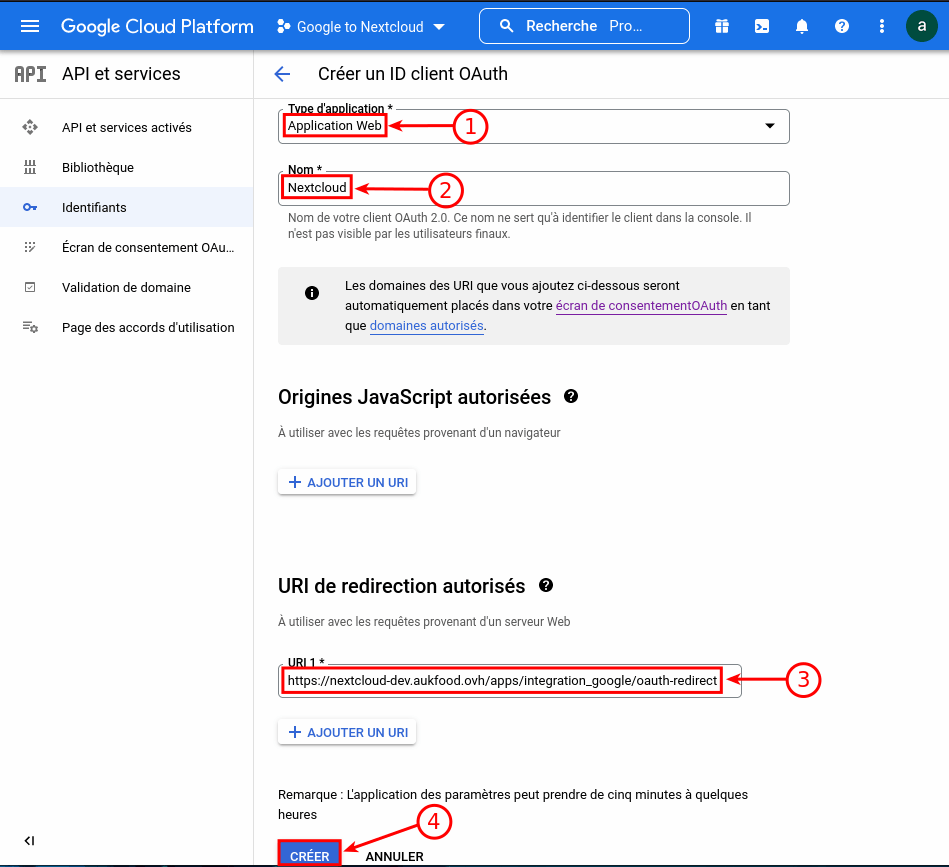The width and height of the screenshot is (949, 867).
Task: Open the Google to Nextcloud project selector
Action: (x=361, y=27)
